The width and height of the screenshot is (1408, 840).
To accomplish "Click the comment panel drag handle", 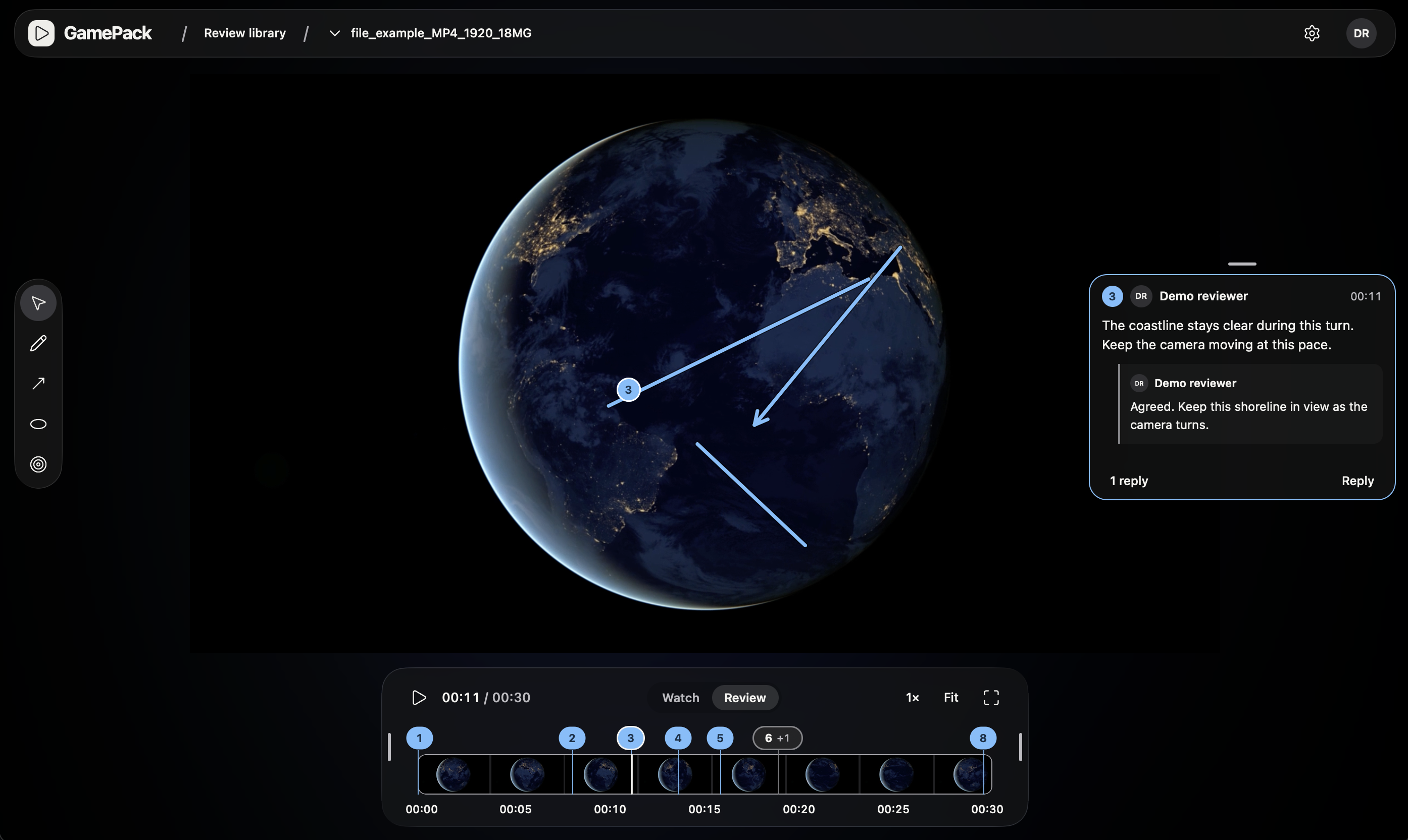I will (x=1241, y=264).
